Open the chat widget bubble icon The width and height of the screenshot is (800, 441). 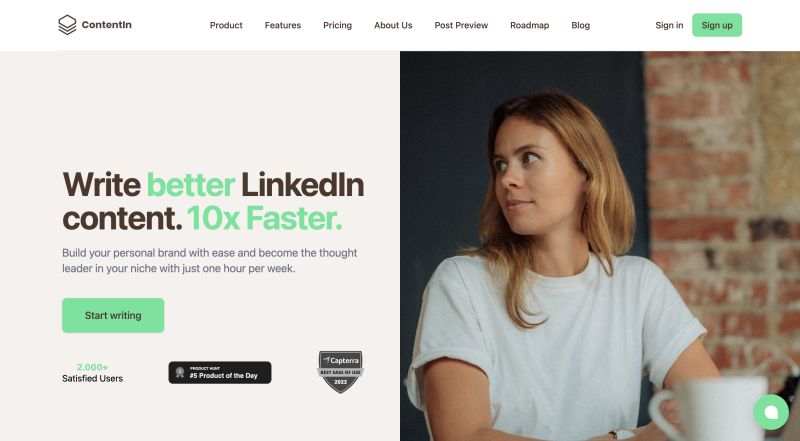click(771, 412)
